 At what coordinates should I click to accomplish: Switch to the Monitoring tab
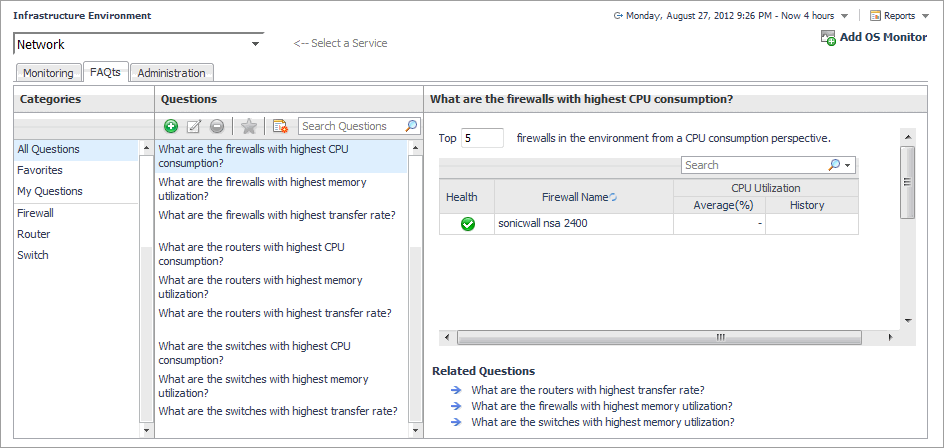click(48, 73)
